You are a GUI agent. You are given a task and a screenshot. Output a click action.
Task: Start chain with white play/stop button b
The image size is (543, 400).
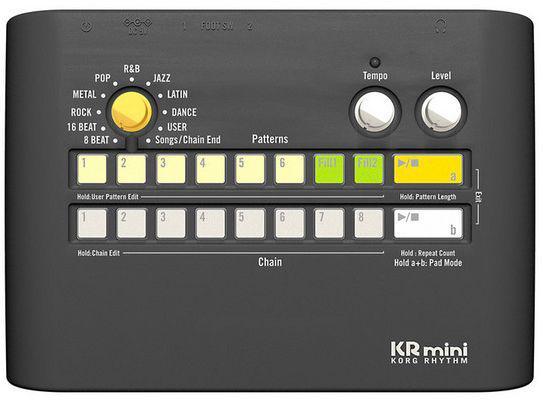pos(428,223)
